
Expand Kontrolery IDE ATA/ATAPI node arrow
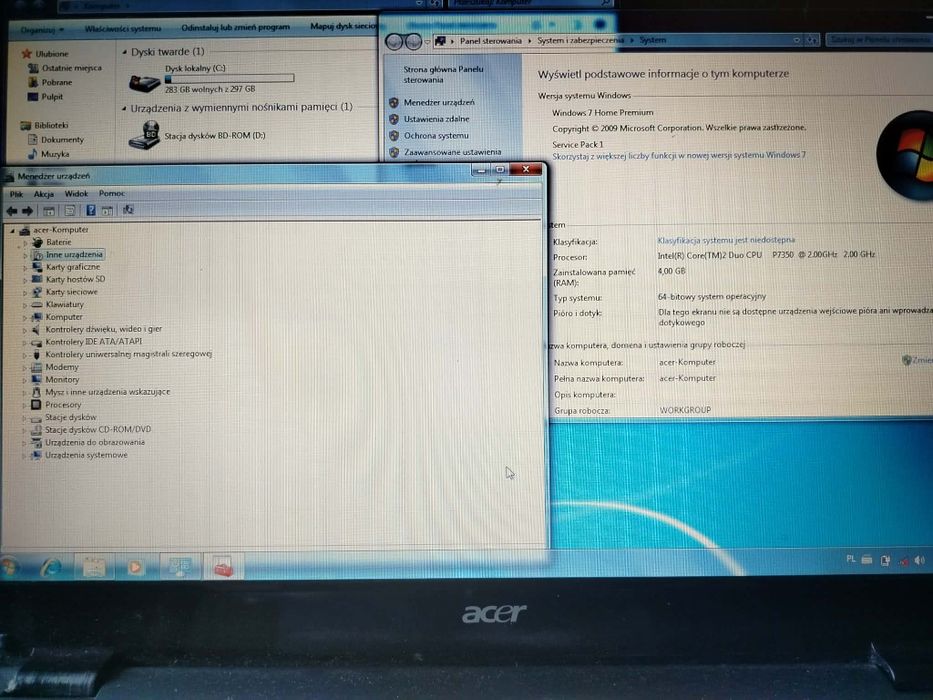click(25, 342)
